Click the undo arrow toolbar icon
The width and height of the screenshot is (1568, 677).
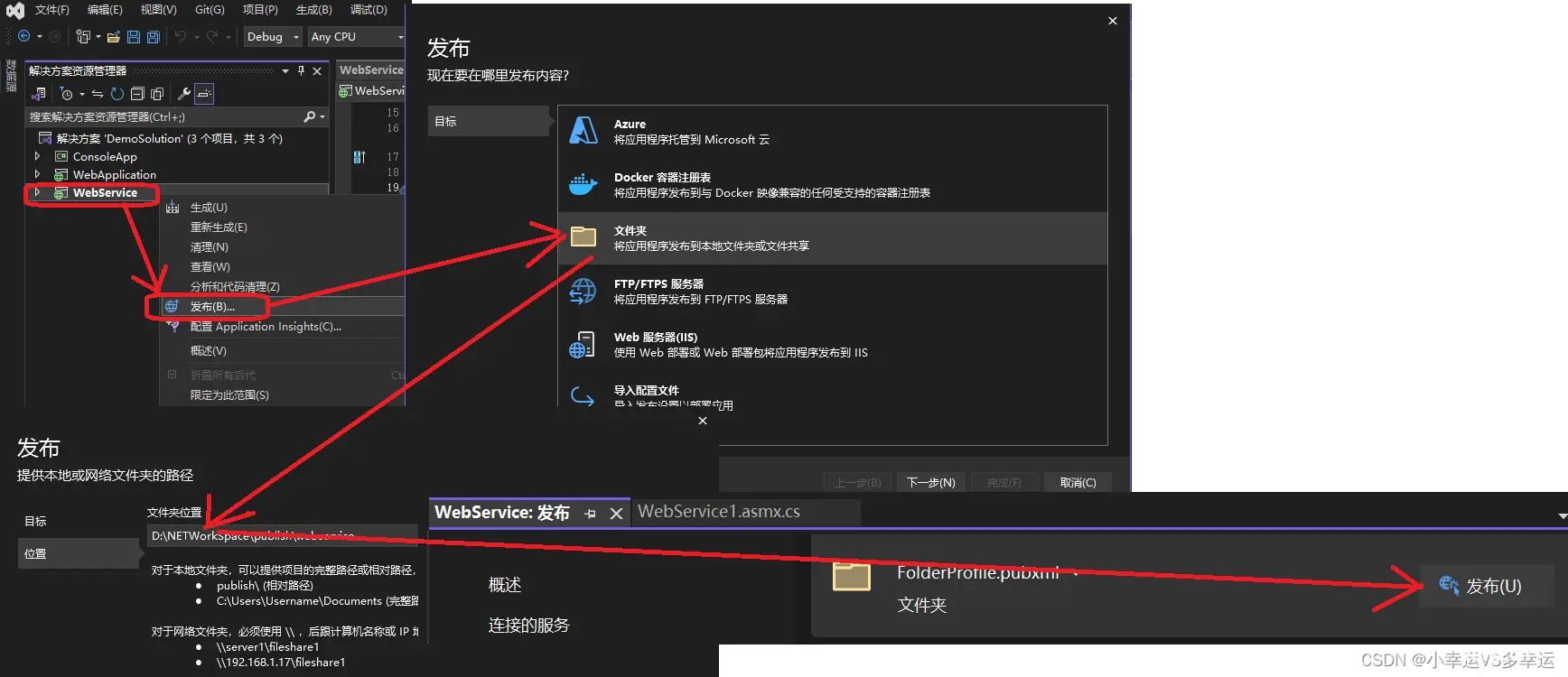click(x=181, y=36)
